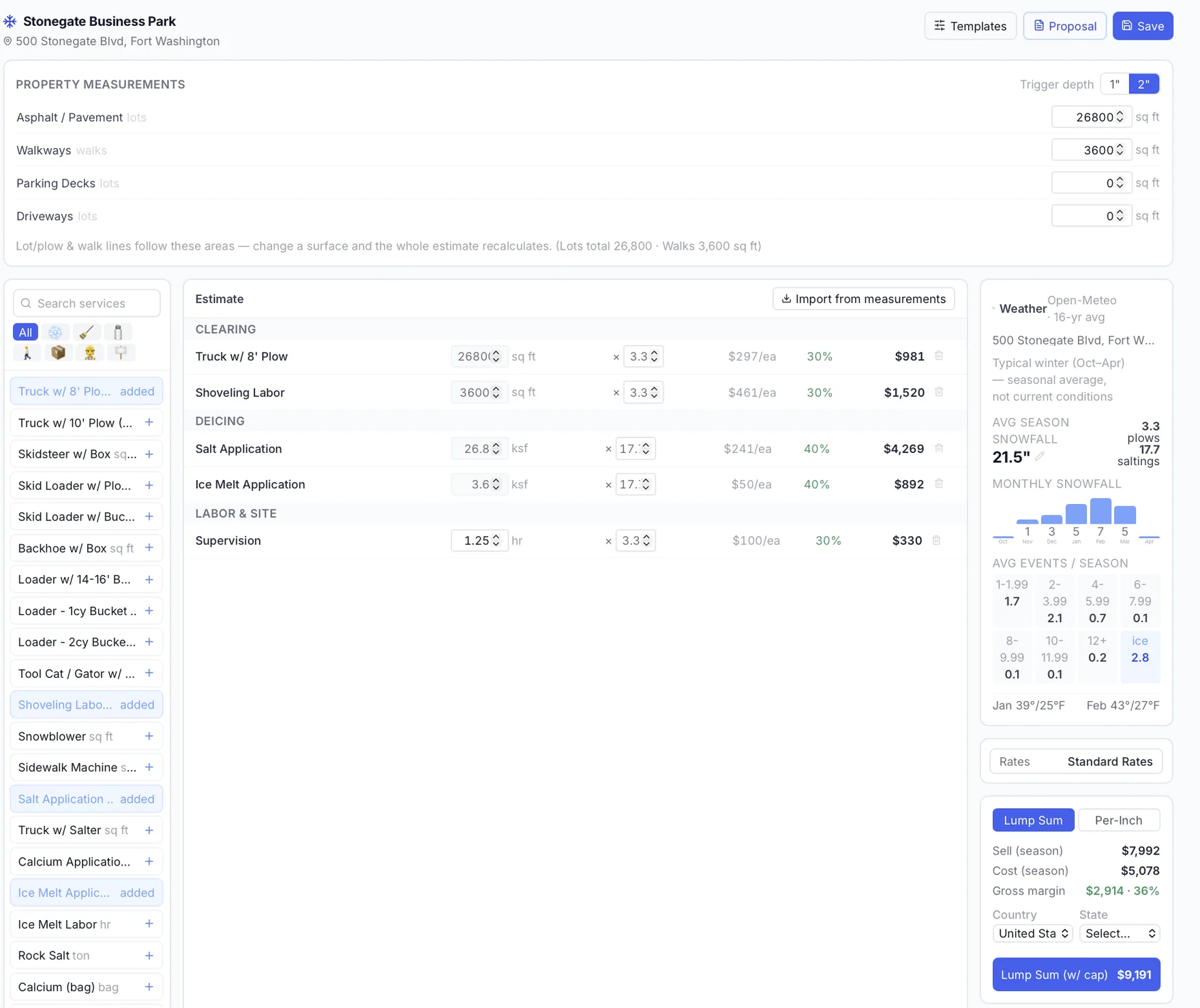Add Calcium Application service

point(149,862)
